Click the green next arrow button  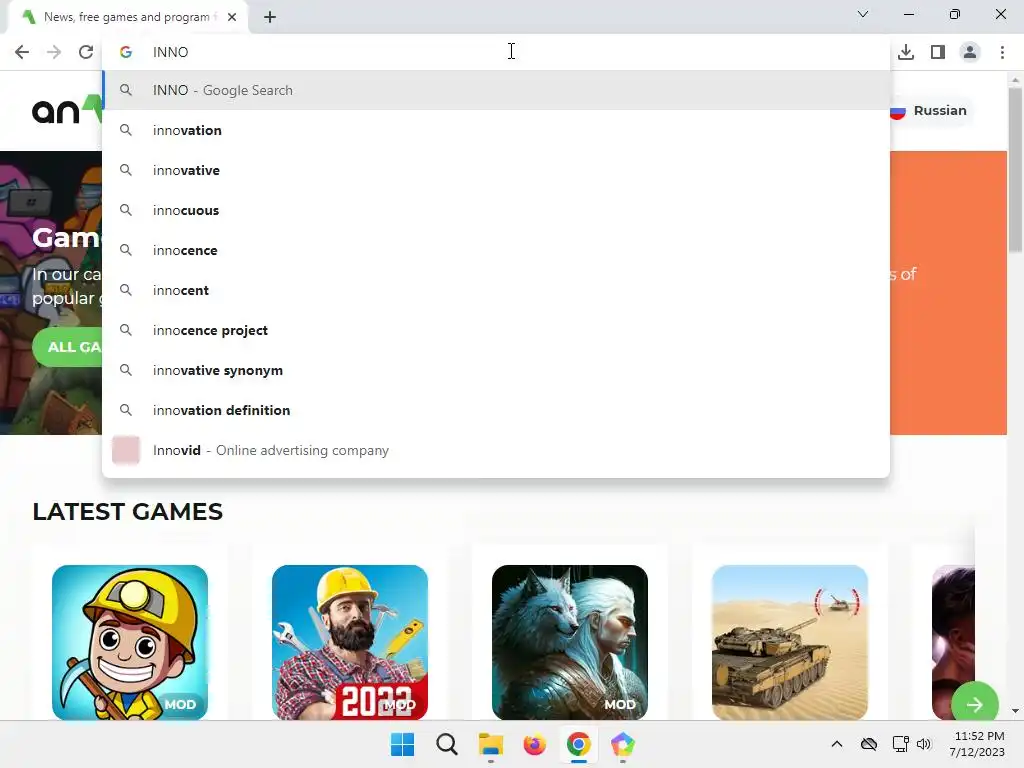click(x=975, y=704)
